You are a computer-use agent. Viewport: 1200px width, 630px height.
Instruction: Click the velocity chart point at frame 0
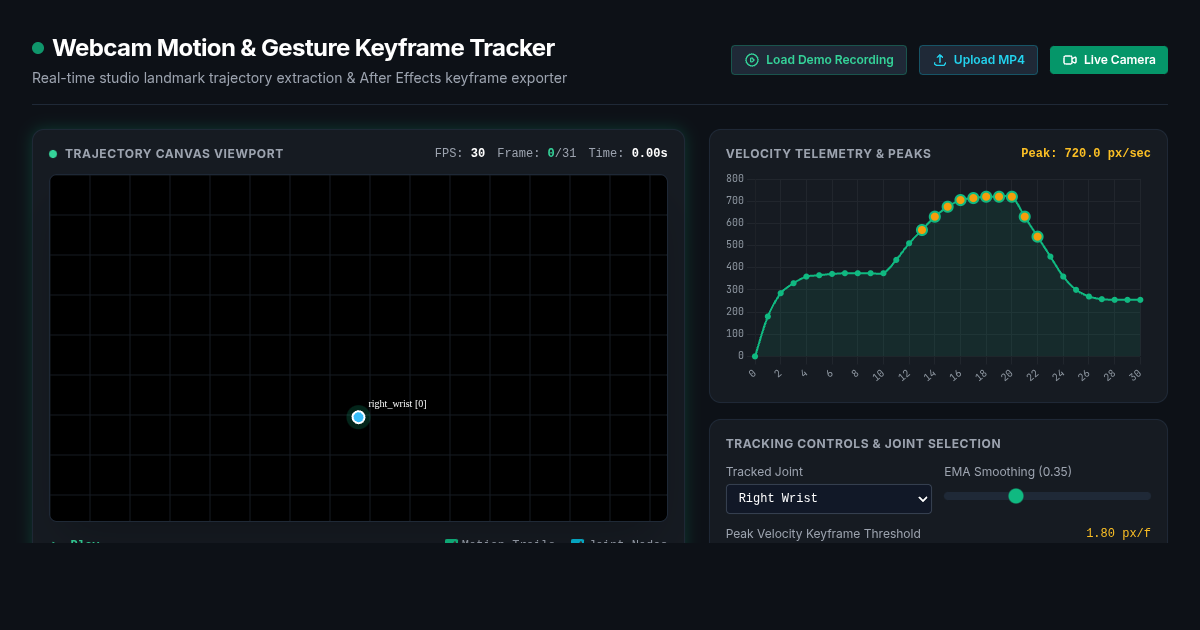click(755, 356)
